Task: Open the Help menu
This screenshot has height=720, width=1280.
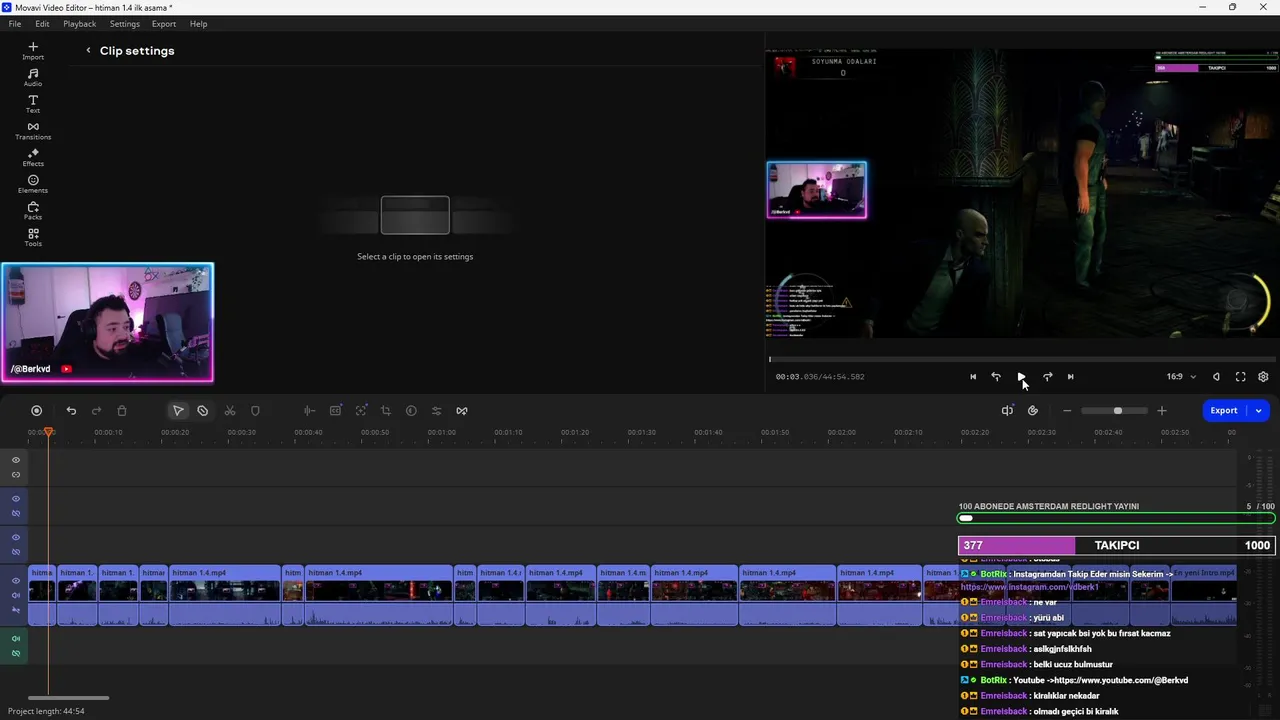Action: tap(198, 24)
